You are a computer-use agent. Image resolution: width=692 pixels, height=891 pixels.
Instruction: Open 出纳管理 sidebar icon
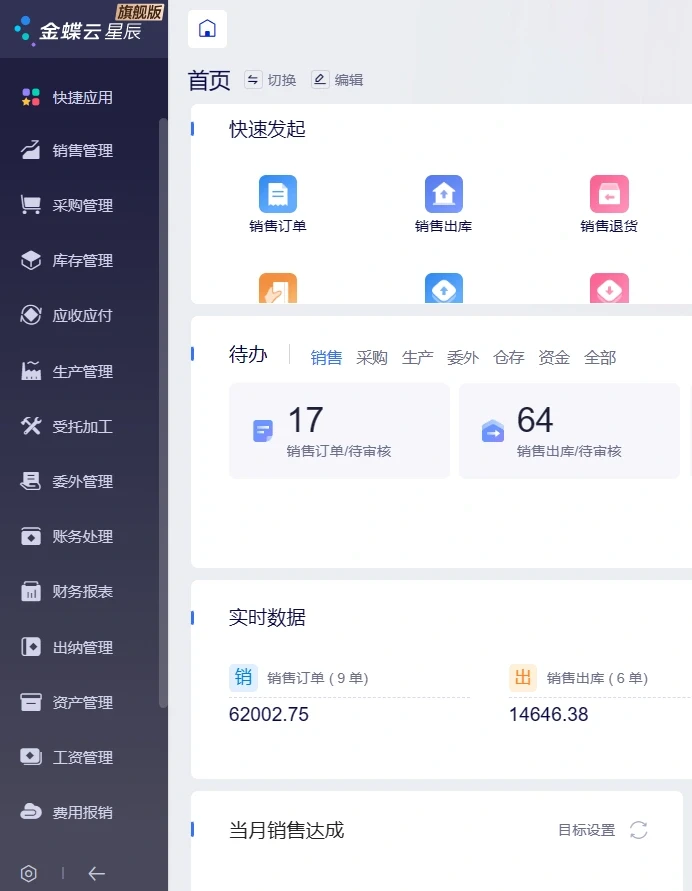coord(31,647)
